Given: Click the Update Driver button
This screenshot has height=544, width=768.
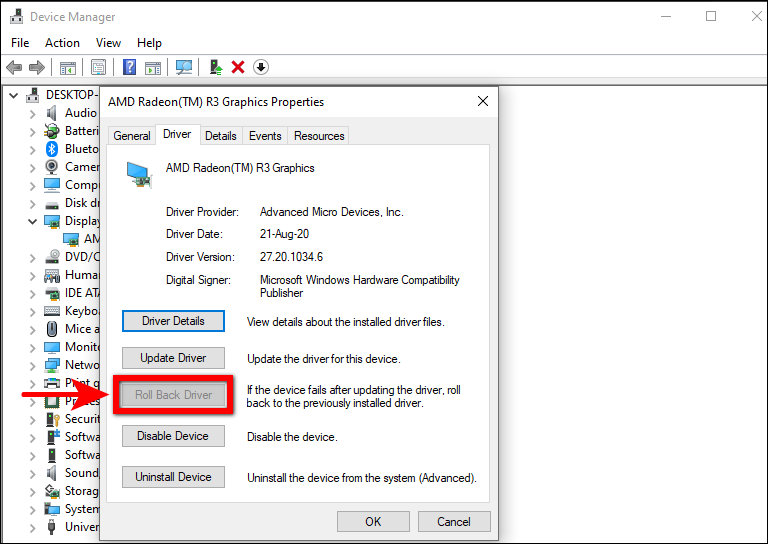Looking at the screenshot, I should coord(173,358).
